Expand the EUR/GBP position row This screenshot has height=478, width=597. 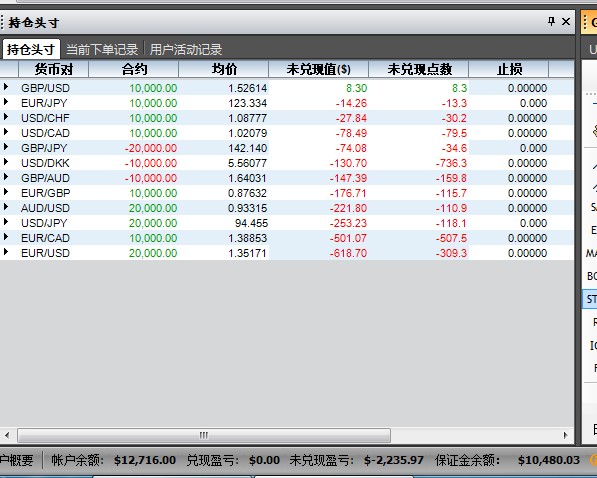6,192
